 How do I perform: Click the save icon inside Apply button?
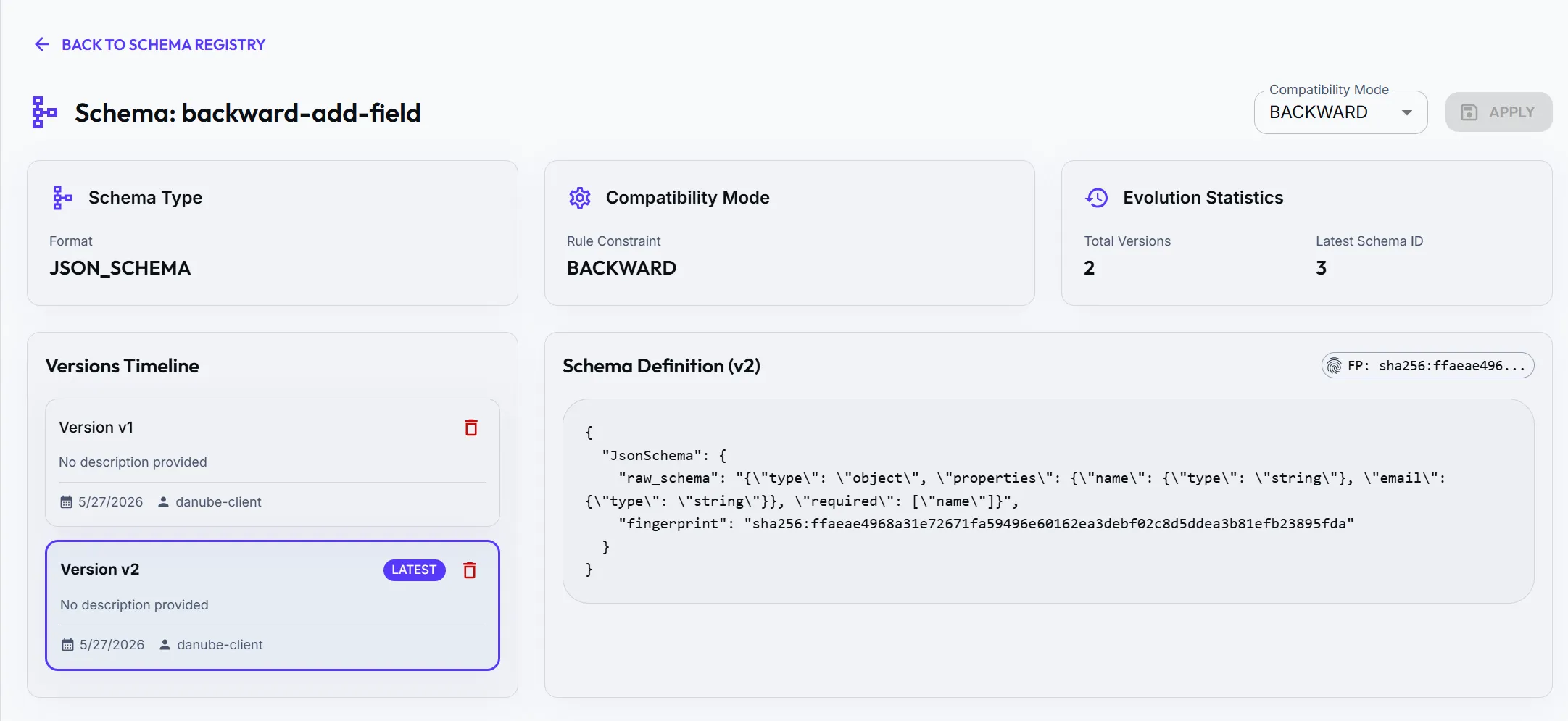click(1469, 112)
